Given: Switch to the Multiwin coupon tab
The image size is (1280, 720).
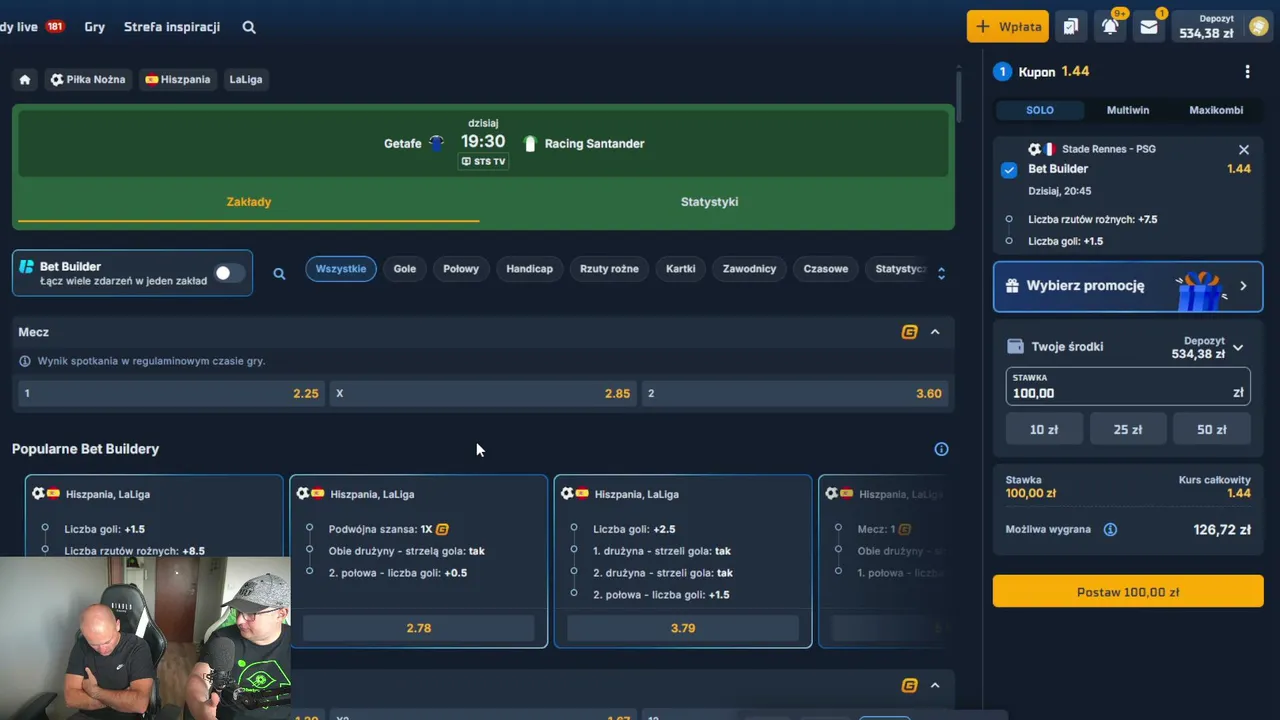Looking at the screenshot, I should tap(1128, 110).
